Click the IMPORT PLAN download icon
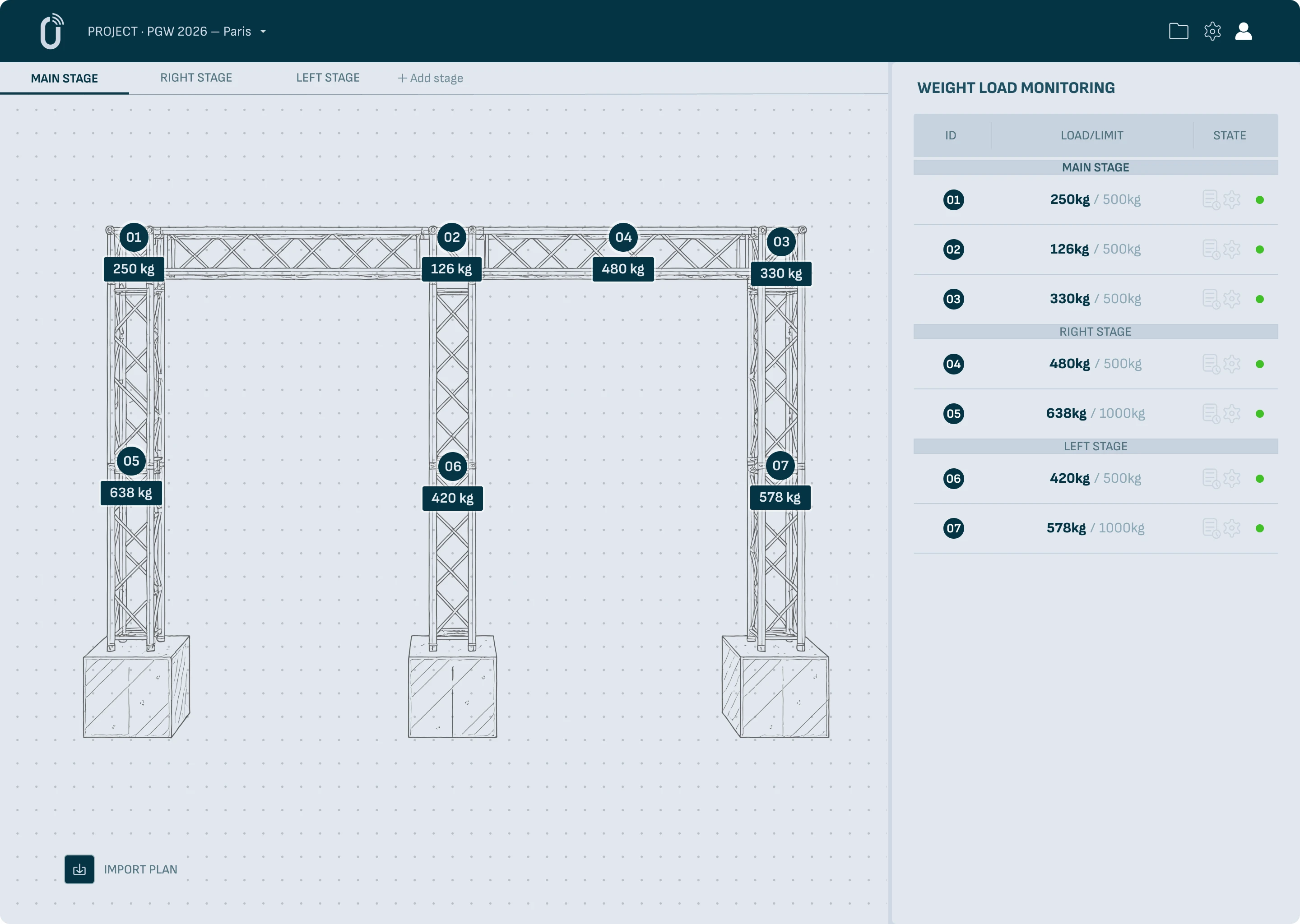 coord(79,869)
